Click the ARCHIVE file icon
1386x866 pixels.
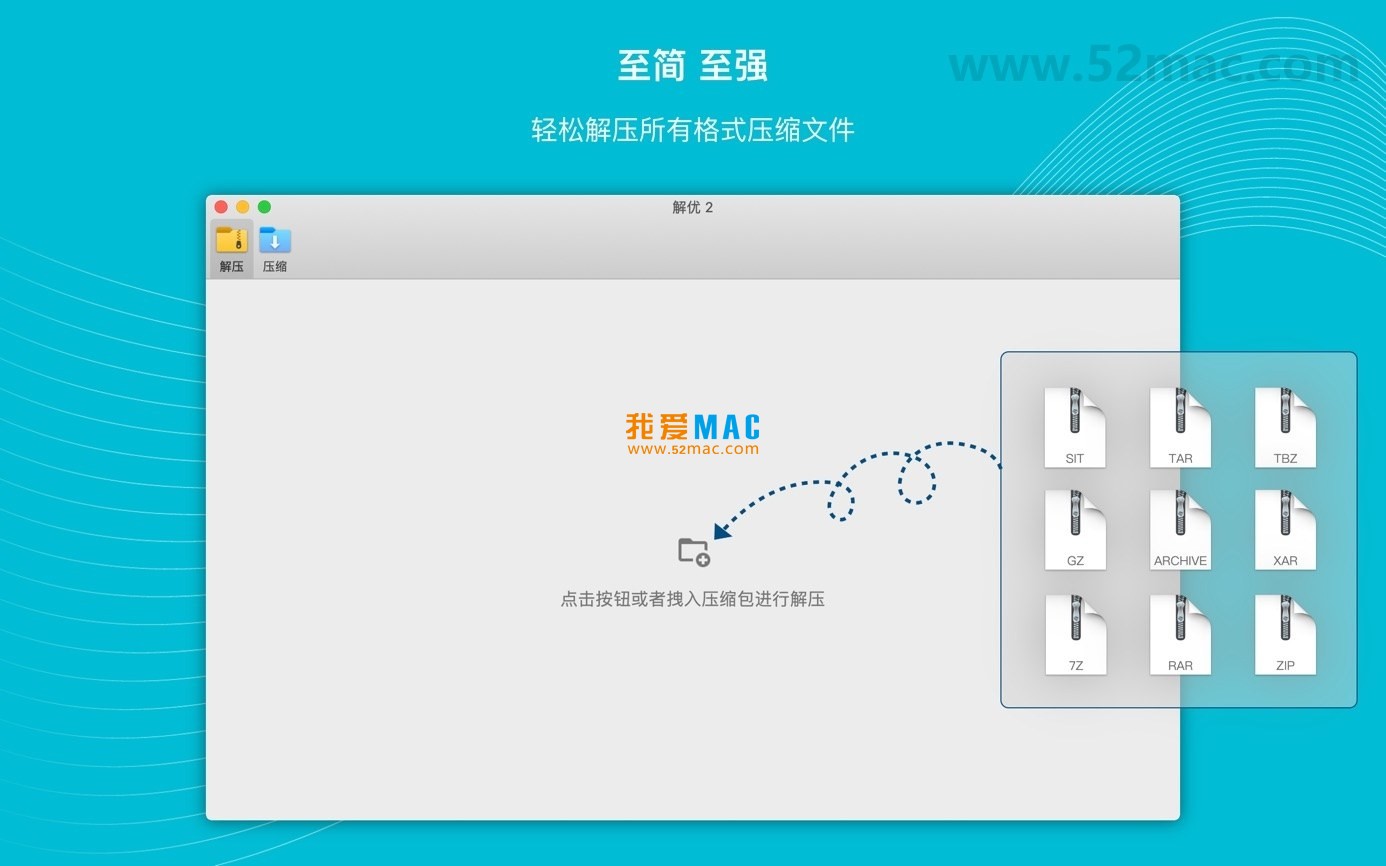(x=1180, y=528)
